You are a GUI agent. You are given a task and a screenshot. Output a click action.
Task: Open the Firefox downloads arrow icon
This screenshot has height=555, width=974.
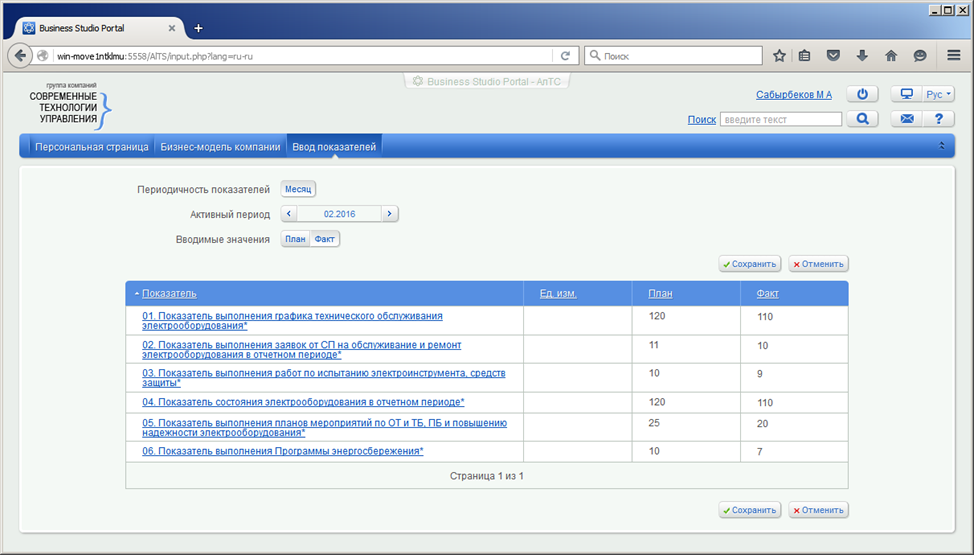coord(862,56)
